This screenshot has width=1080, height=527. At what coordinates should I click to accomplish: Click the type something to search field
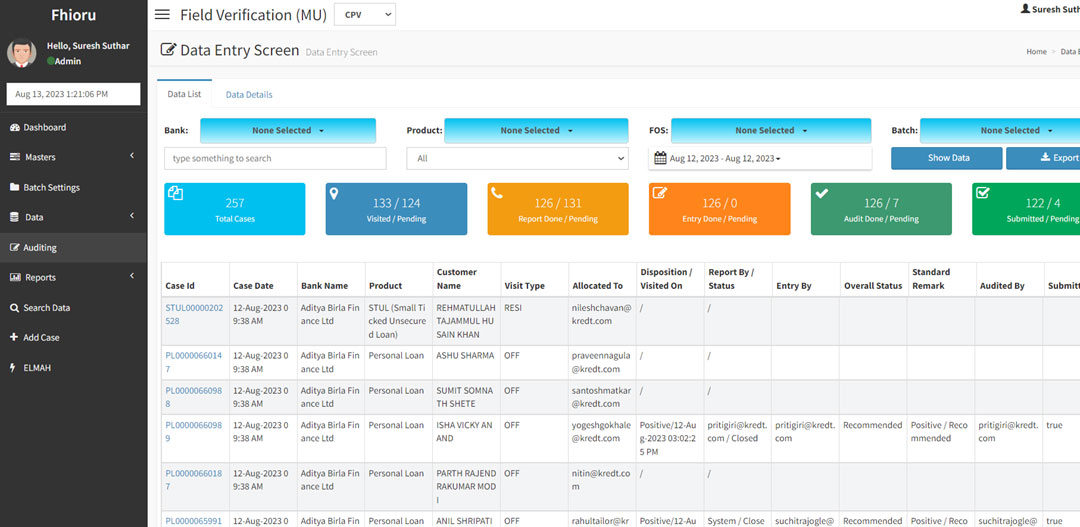(x=275, y=158)
